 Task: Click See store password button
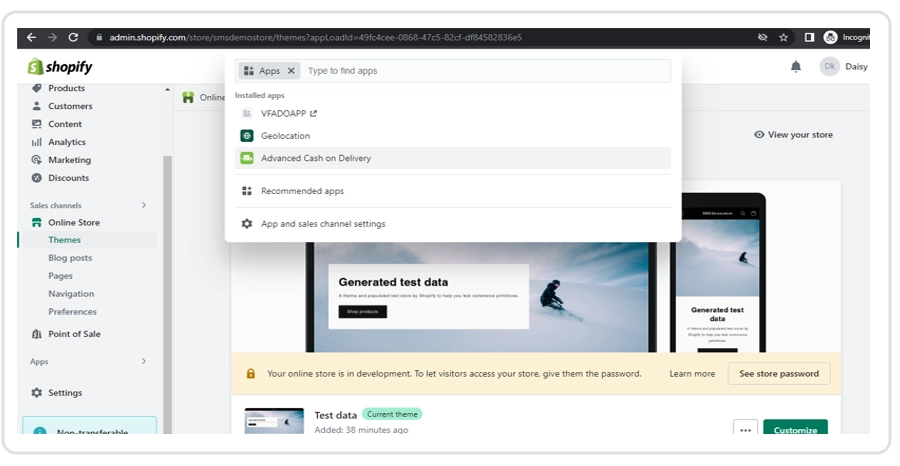(778, 374)
